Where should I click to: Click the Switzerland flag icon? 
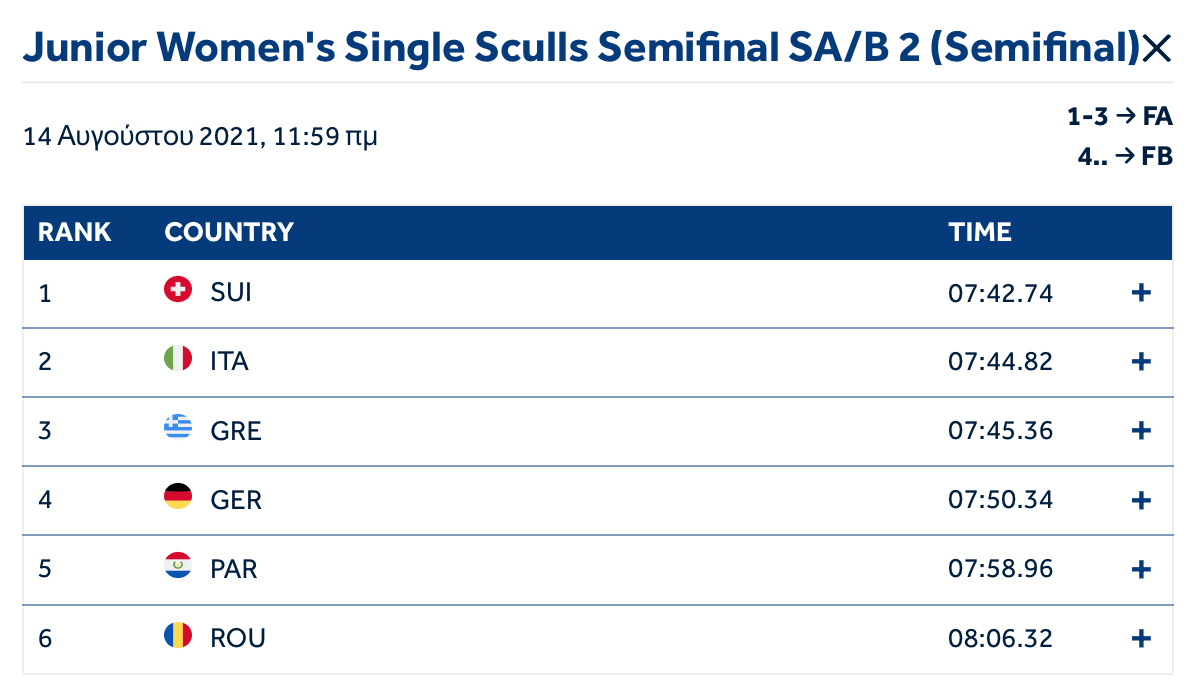177,290
